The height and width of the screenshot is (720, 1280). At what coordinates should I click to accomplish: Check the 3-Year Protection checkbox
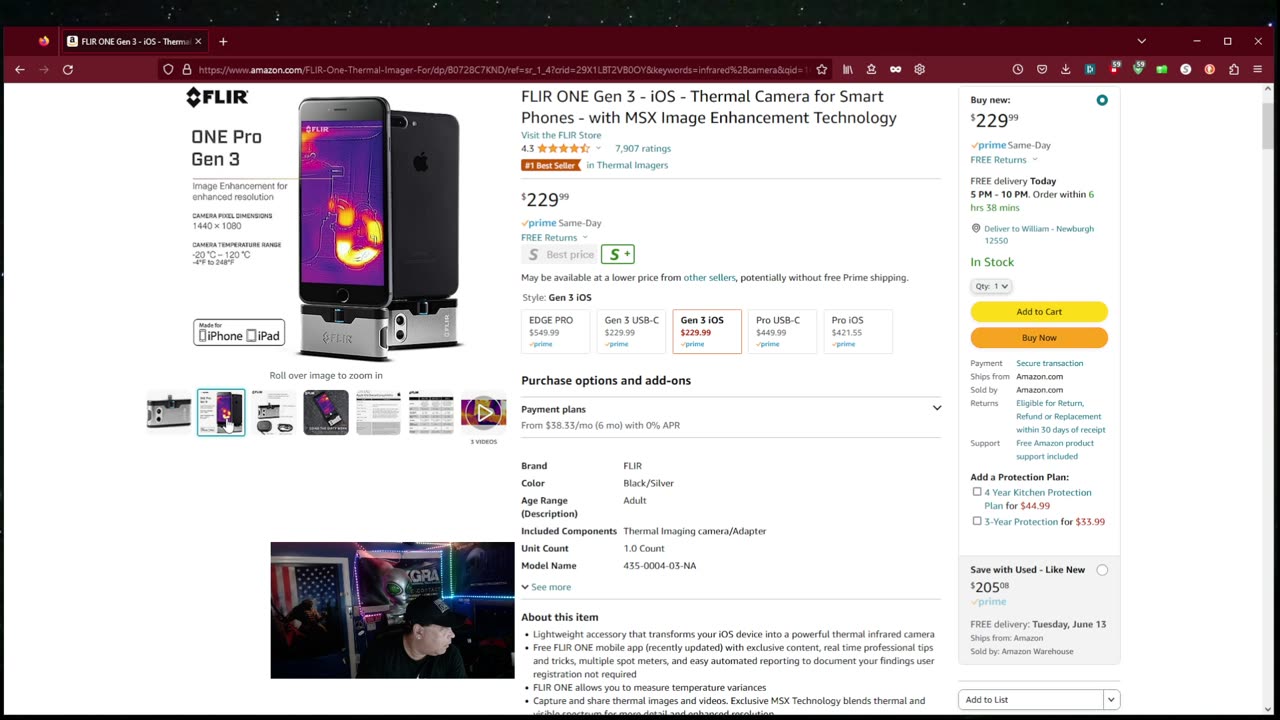point(977,521)
